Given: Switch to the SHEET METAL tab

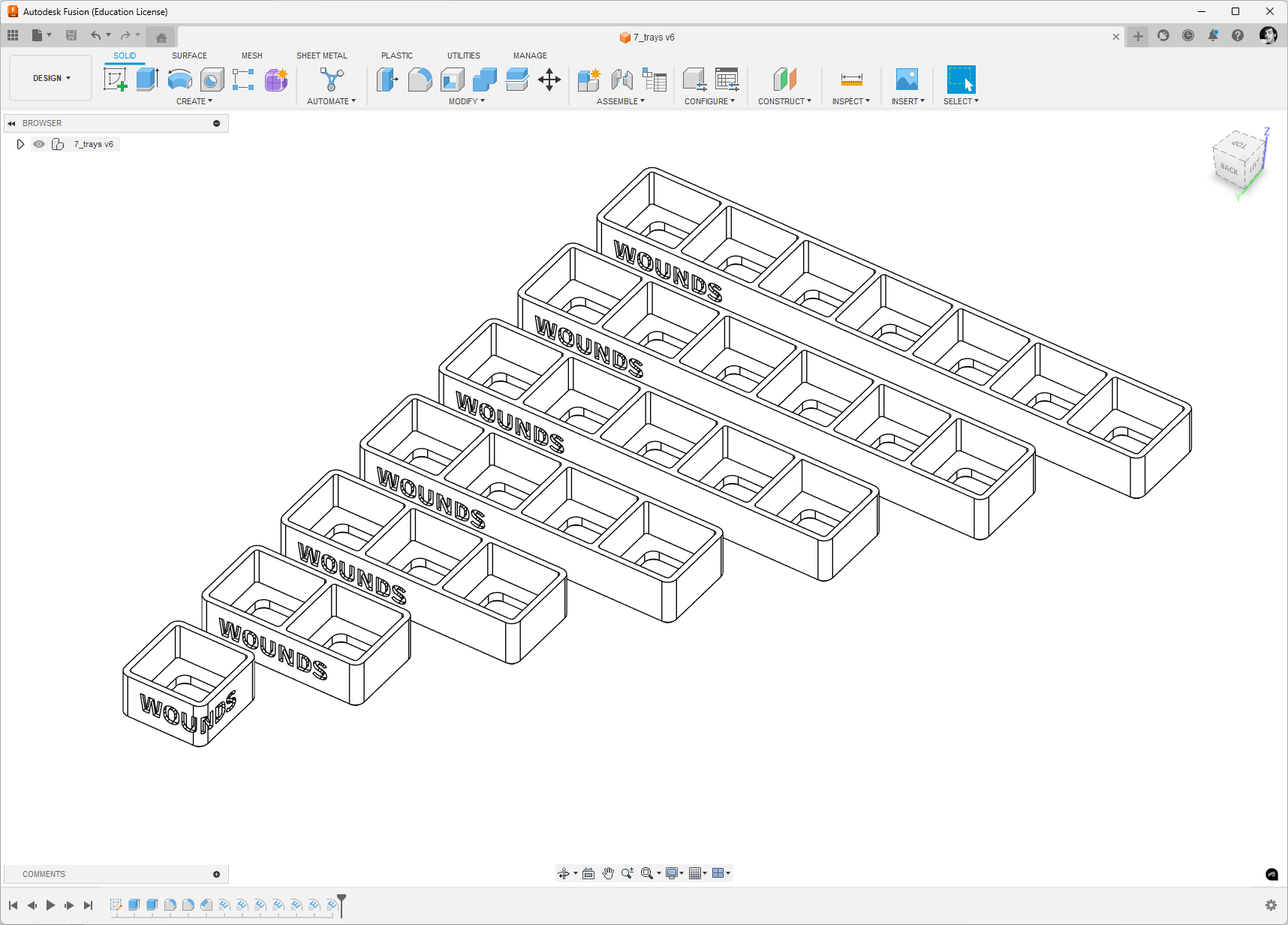Looking at the screenshot, I should [x=322, y=56].
